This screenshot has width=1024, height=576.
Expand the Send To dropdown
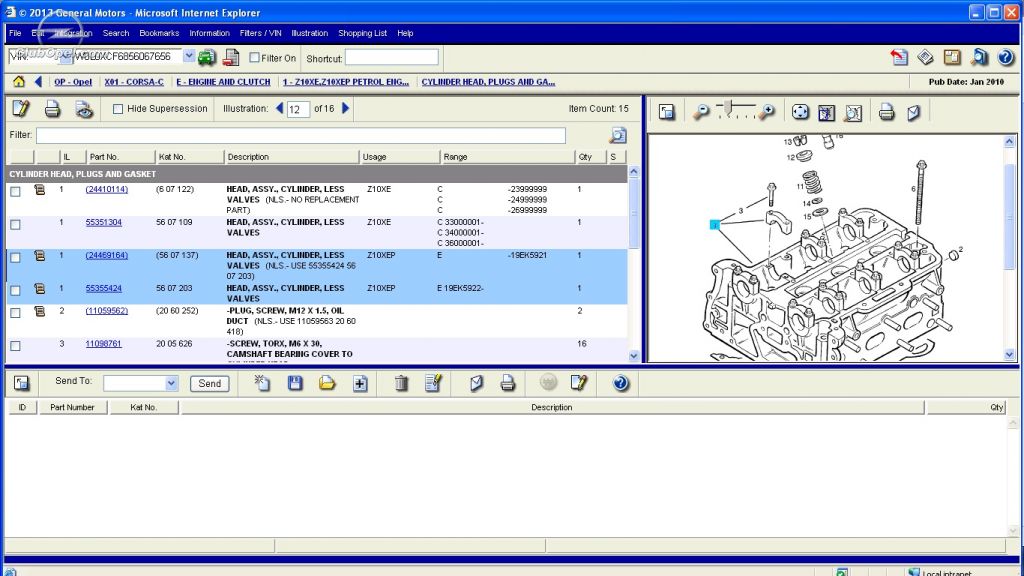pos(171,383)
